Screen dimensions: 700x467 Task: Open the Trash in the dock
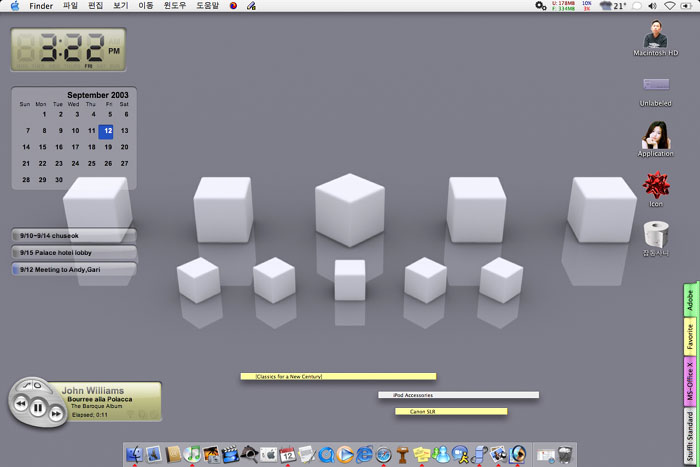565,455
